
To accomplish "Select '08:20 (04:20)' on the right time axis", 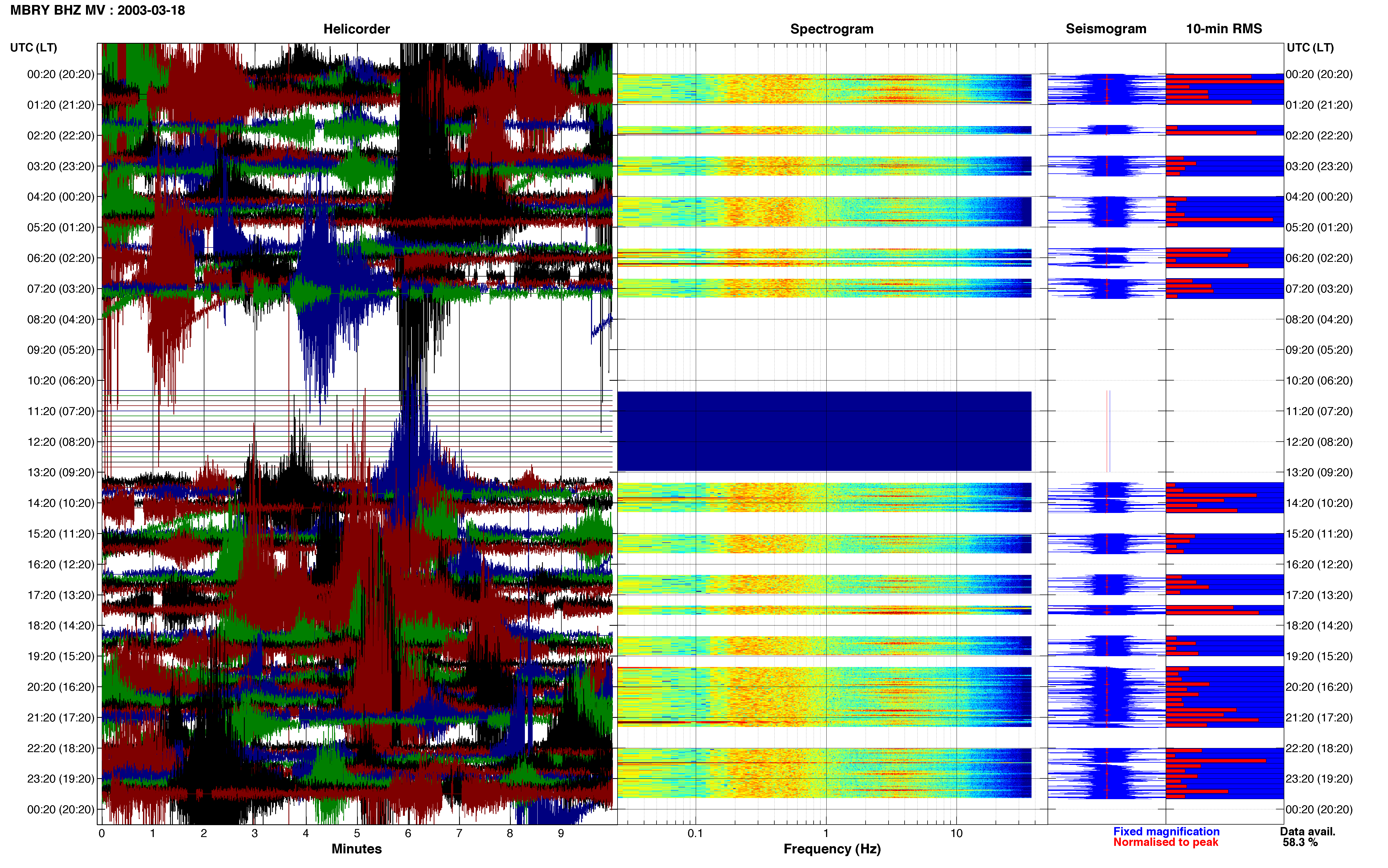I will tap(1319, 319).
